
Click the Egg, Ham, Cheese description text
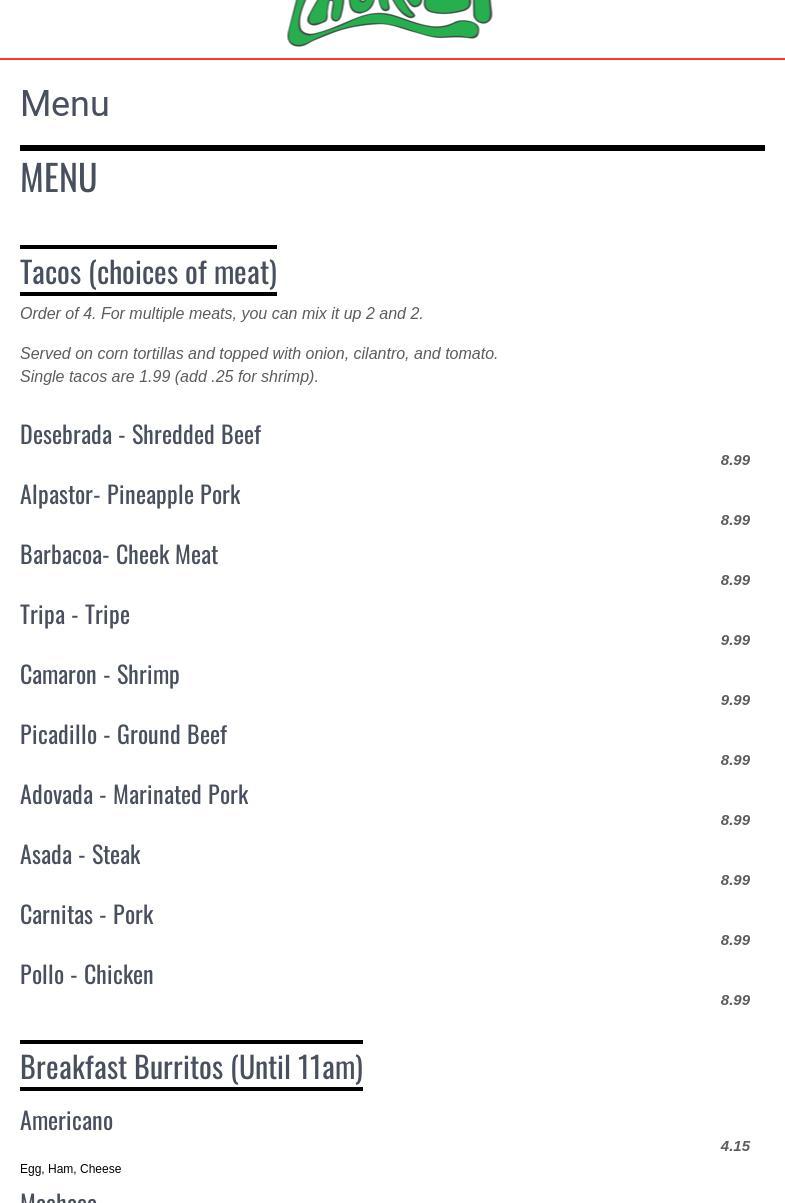pyautogui.click(x=70, y=1169)
